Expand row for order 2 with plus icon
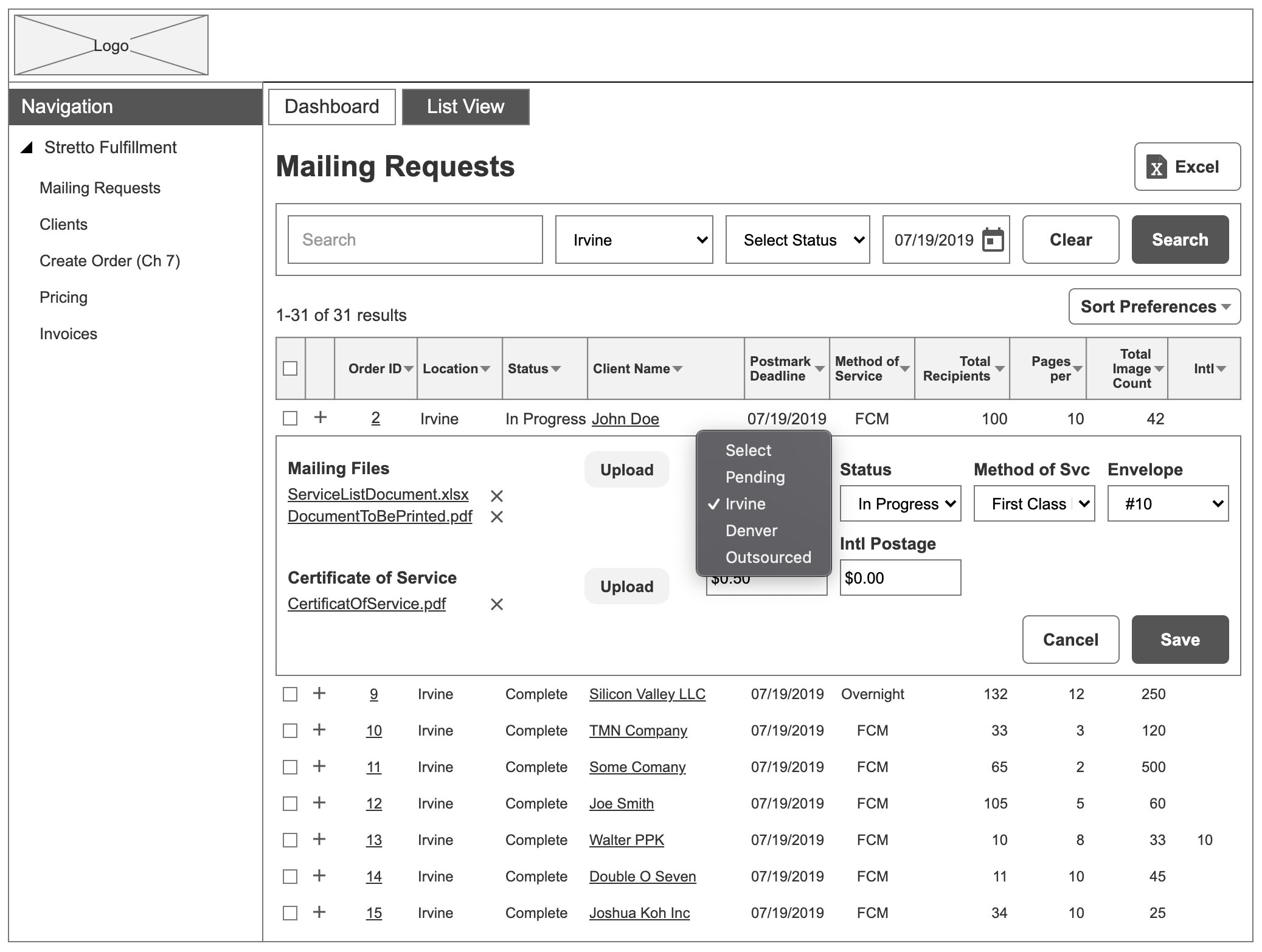Screen dimensions: 1262x952 pos(320,418)
